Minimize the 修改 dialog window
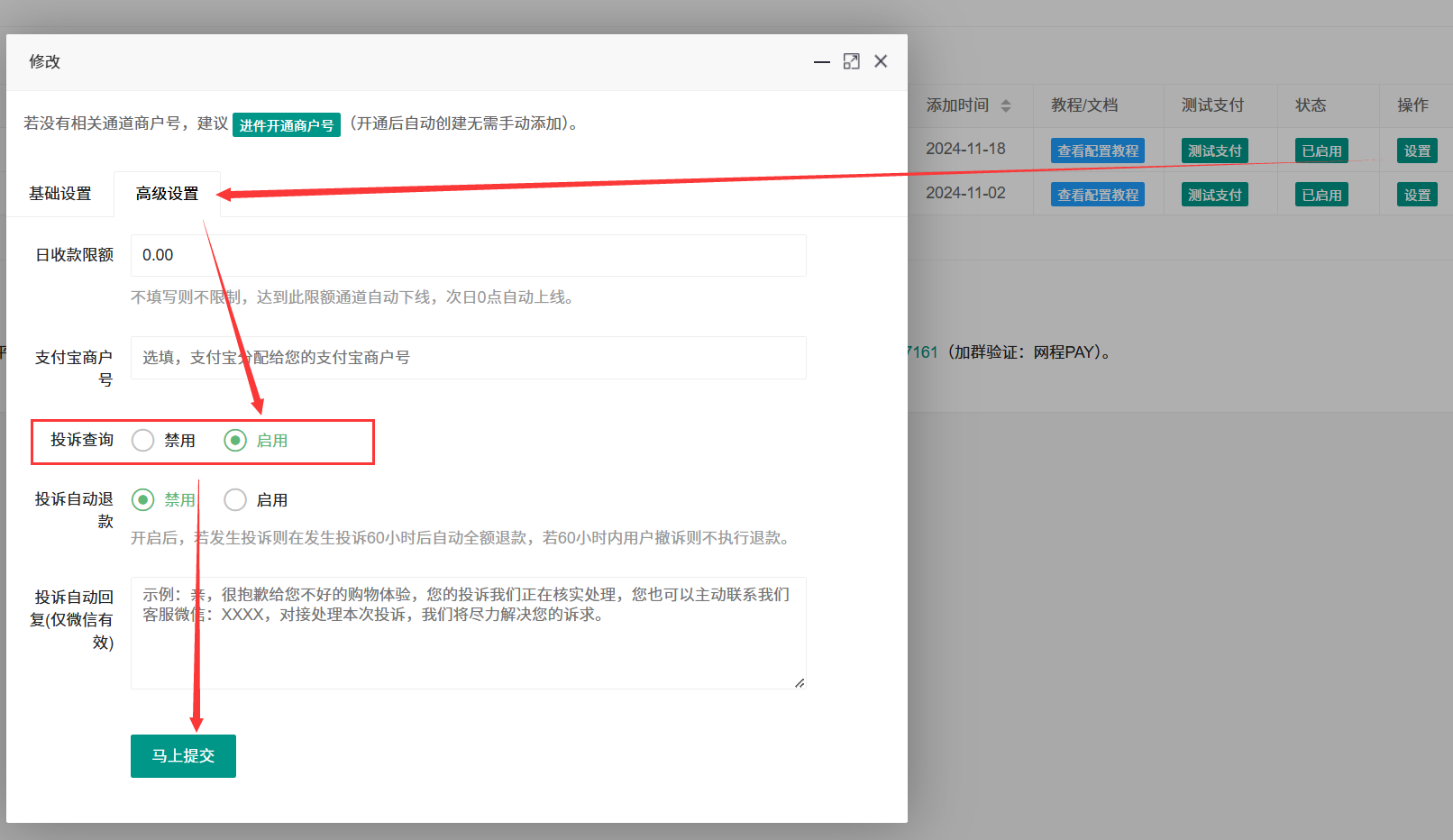This screenshot has width=1453, height=840. [821, 61]
